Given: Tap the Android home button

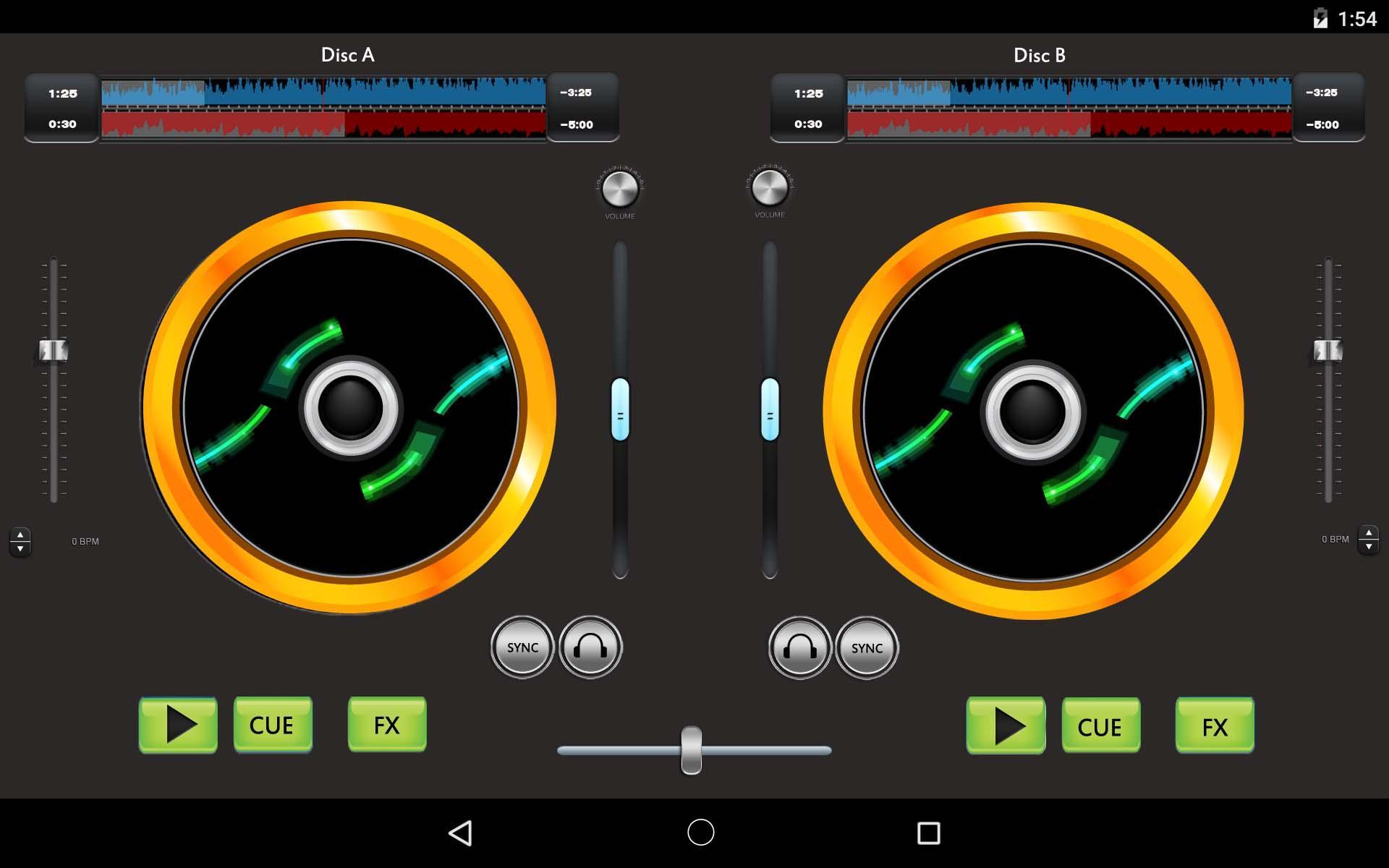Looking at the screenshot, I should (700, 832).
